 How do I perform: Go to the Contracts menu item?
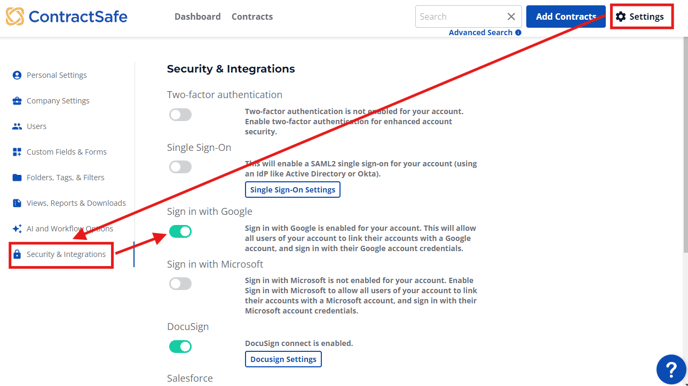coord(252,17)
